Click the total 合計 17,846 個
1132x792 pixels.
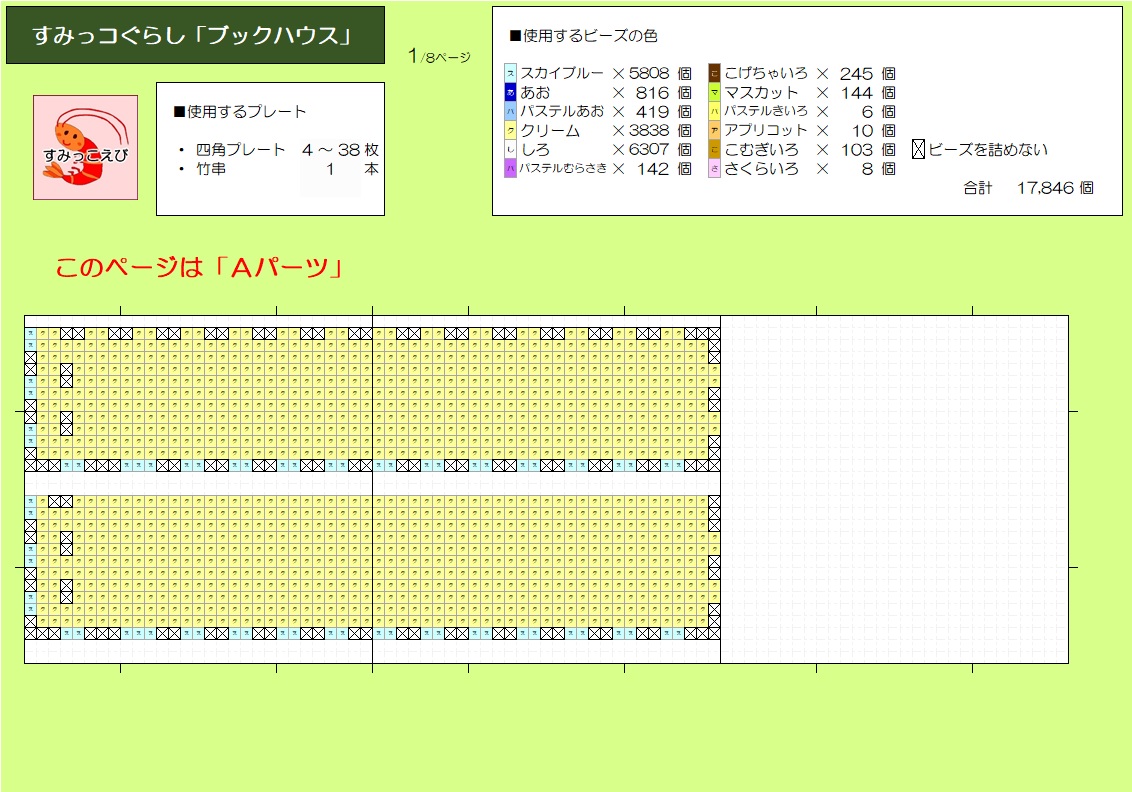point(1028,188)
